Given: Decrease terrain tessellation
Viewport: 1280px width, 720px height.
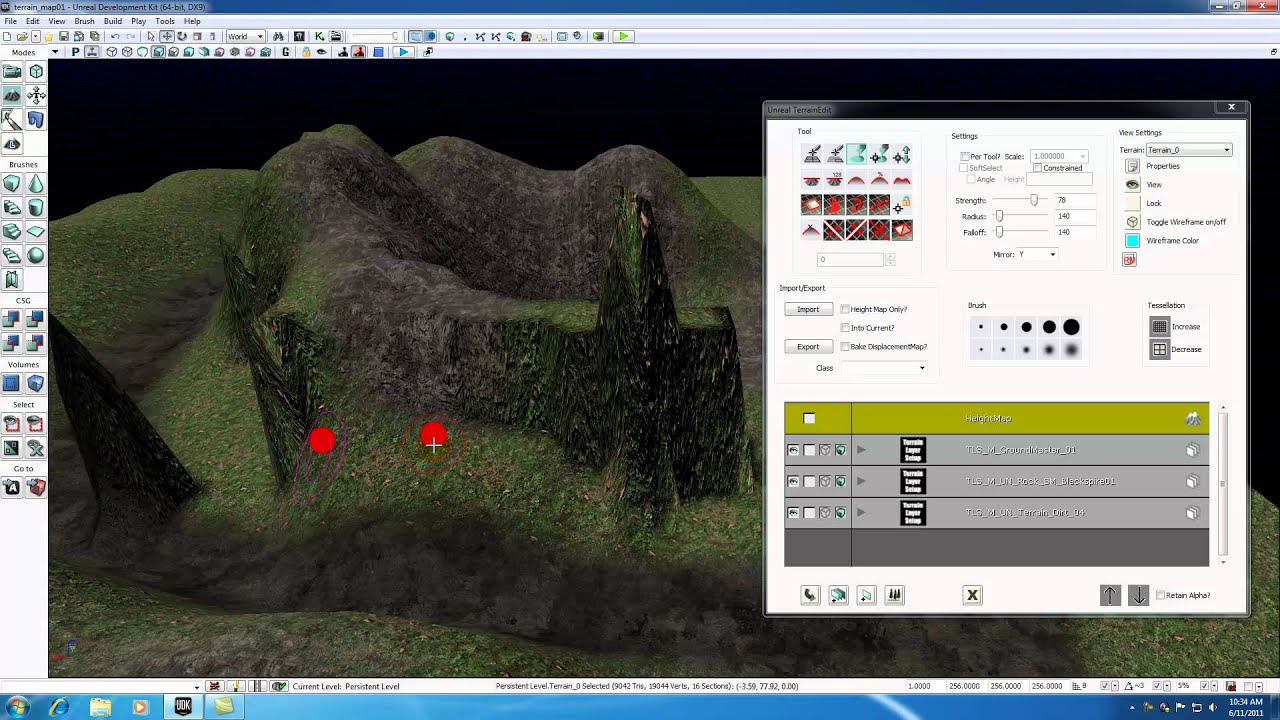Looking at the screenshot, I should [1159, 349].
